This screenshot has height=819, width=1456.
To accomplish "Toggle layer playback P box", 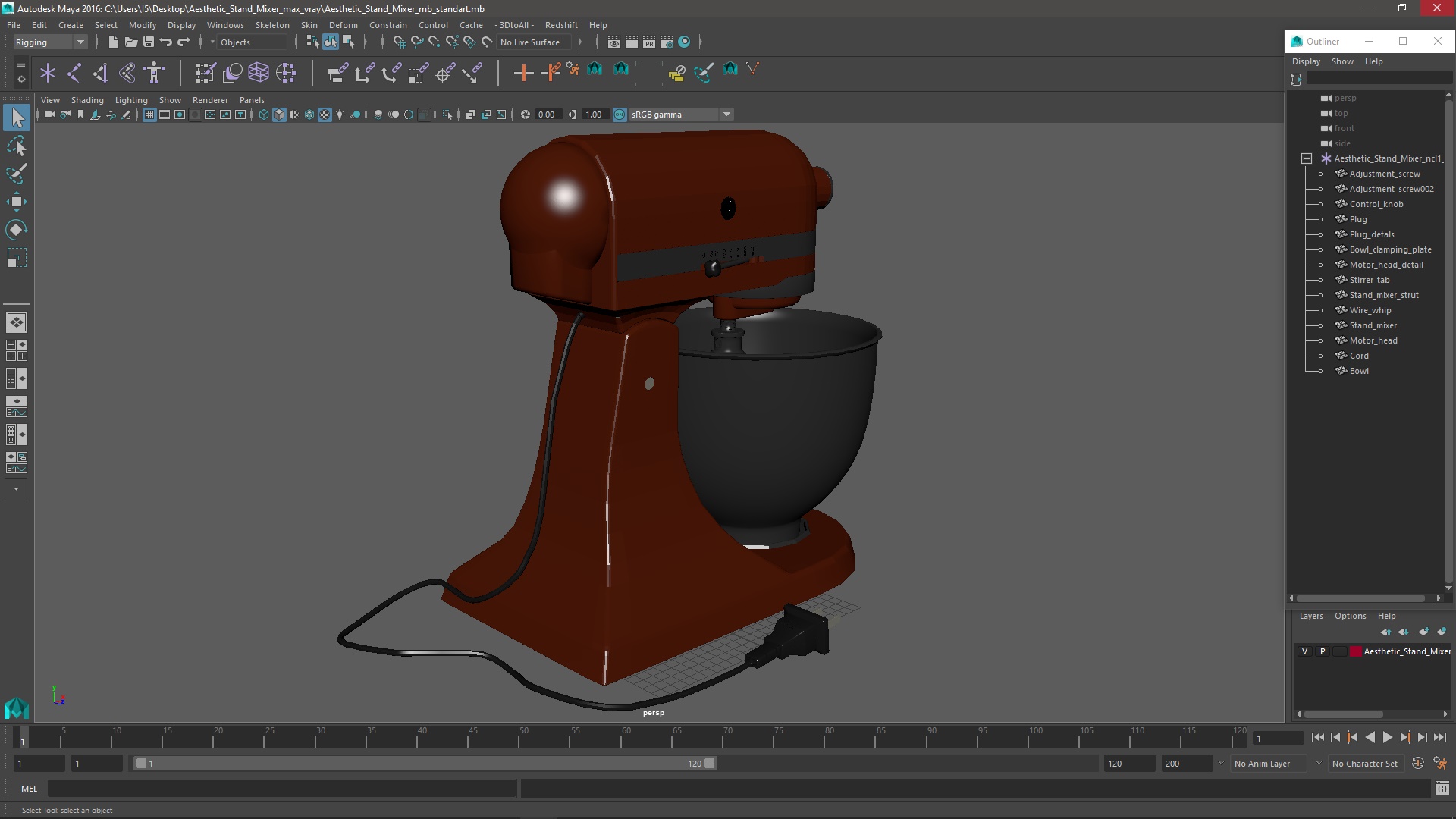I will [x=1323, y=651].
